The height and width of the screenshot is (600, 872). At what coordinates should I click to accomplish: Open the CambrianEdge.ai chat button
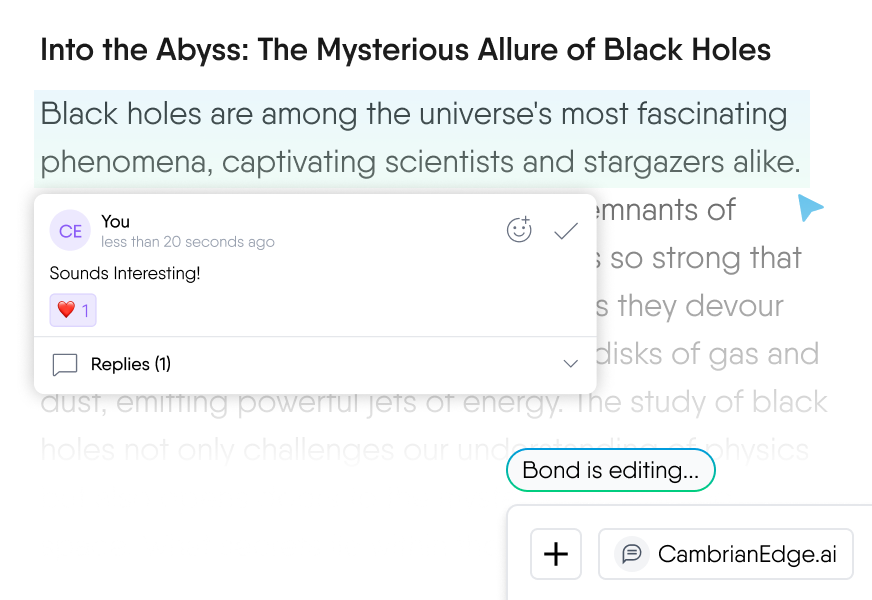click(x=726, y=554)
